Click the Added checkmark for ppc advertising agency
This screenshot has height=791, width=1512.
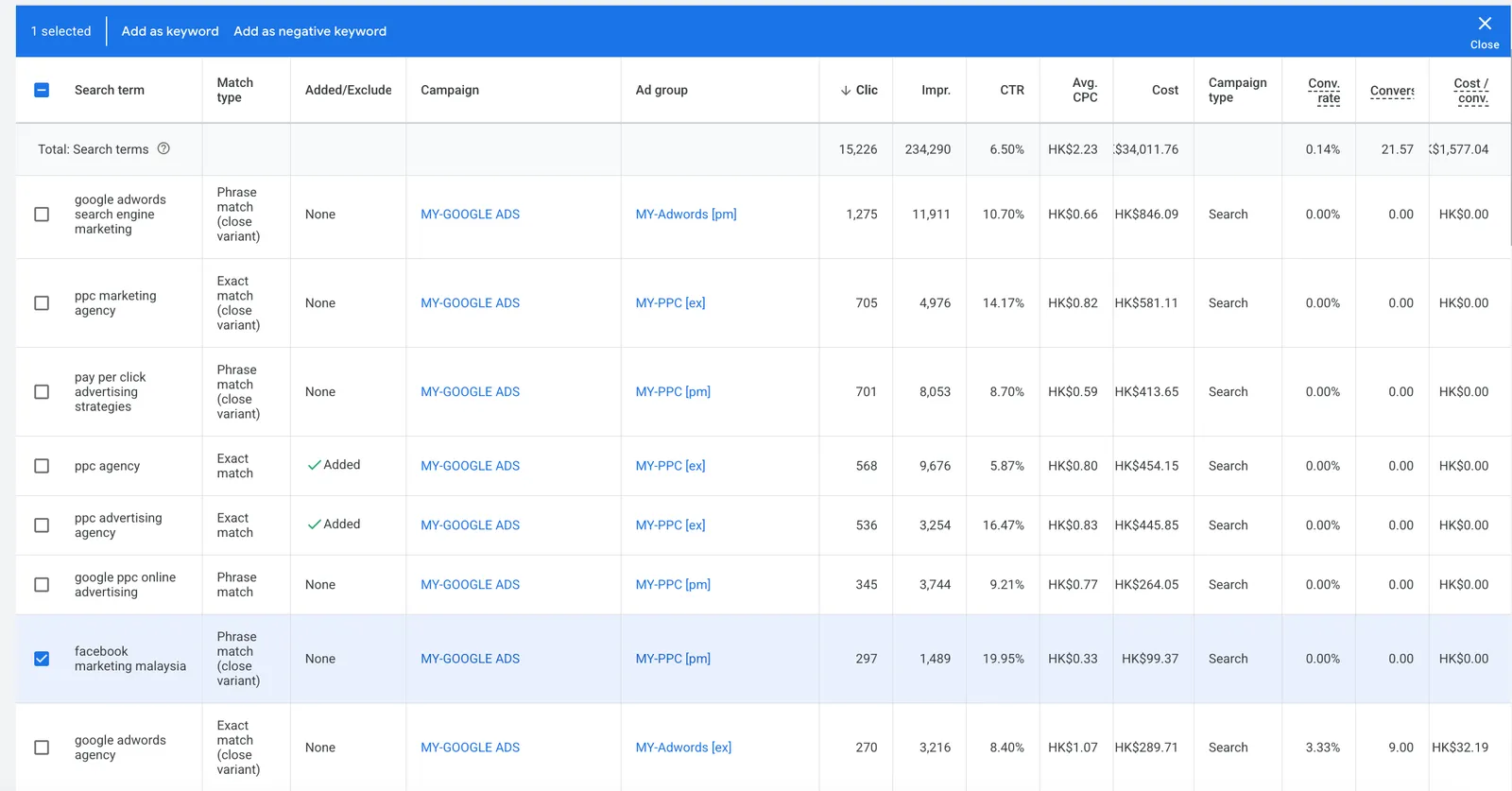315,524
